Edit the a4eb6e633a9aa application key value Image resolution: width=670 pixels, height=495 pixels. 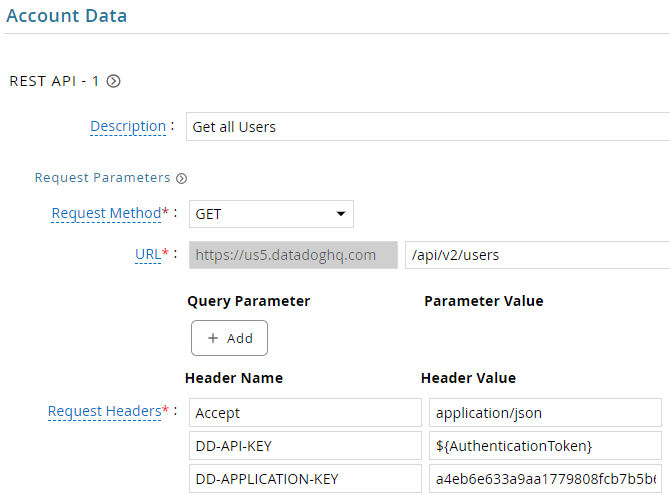[x=545, y=479]
